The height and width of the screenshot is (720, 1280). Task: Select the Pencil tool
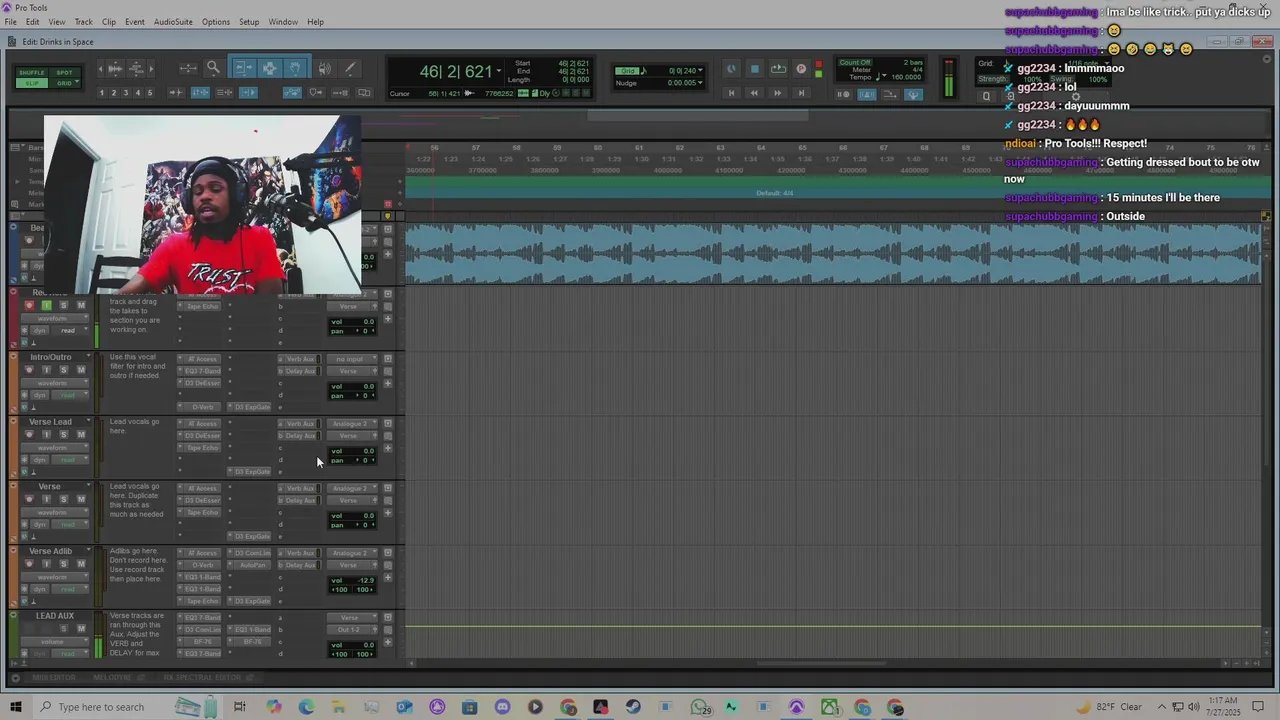point(350,68)
